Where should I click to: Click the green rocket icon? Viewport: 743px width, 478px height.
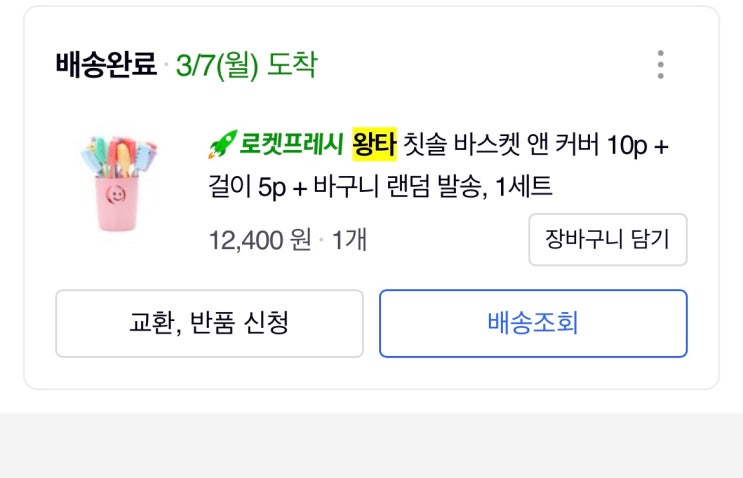[x=219, y=147]
